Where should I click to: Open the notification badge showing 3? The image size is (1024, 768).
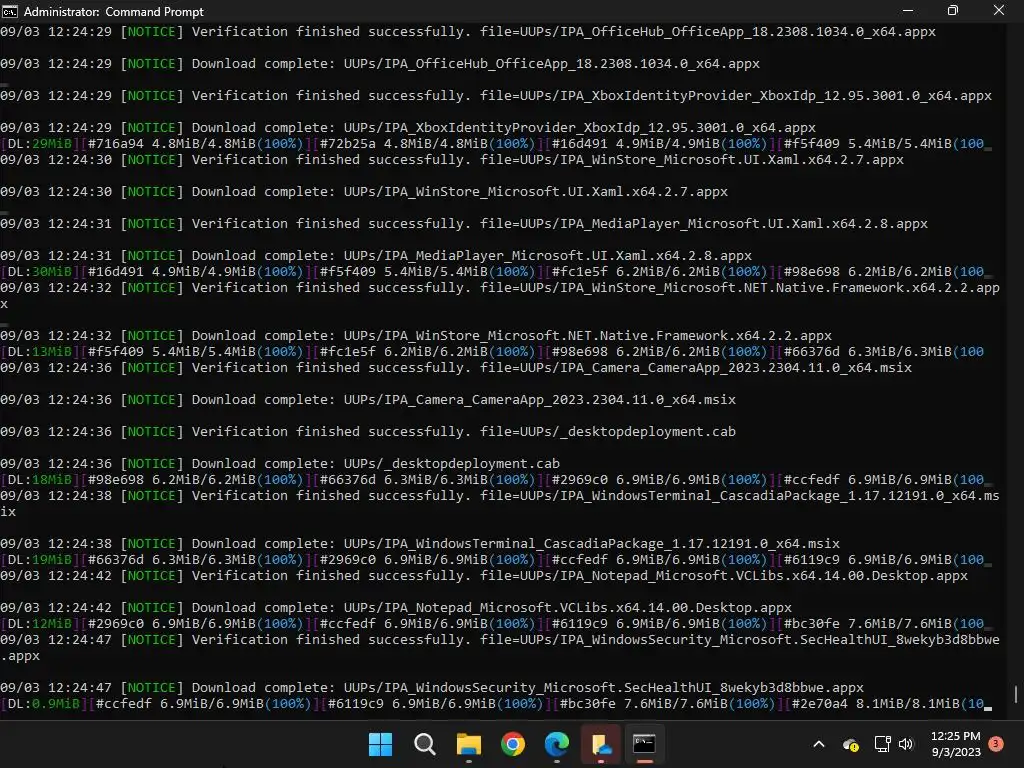coord(996,743)
